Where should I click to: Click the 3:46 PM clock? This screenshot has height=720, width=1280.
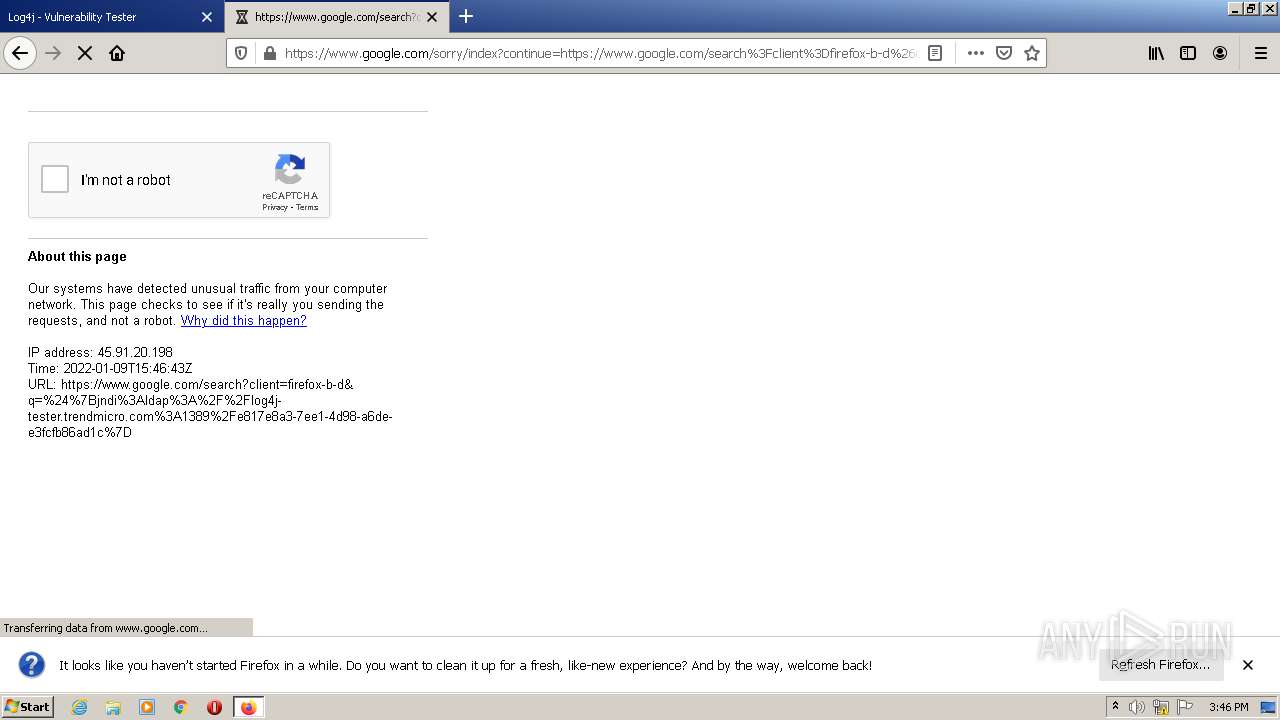[x=1228, y=707]
